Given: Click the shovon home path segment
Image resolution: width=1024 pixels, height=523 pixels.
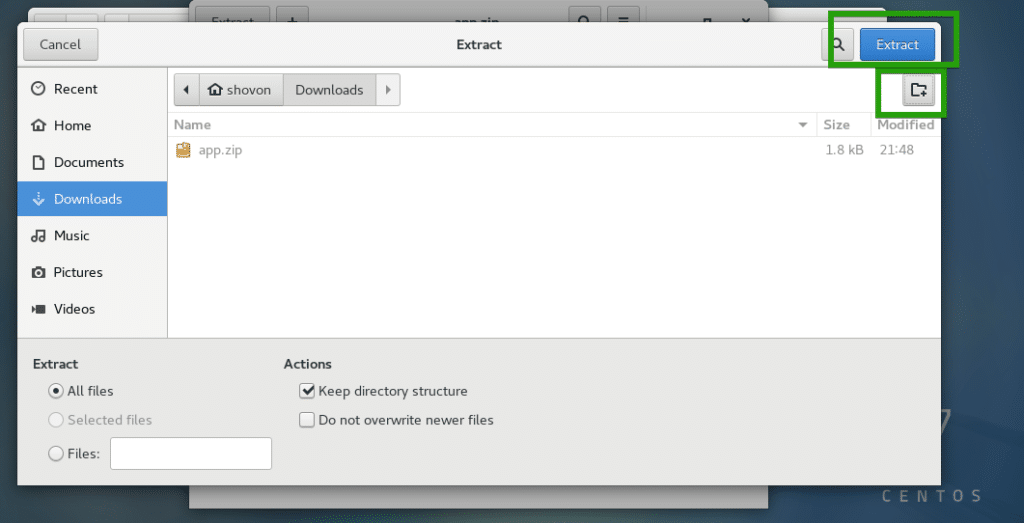Looking at the screenshot, I should (x=240, y=90).
